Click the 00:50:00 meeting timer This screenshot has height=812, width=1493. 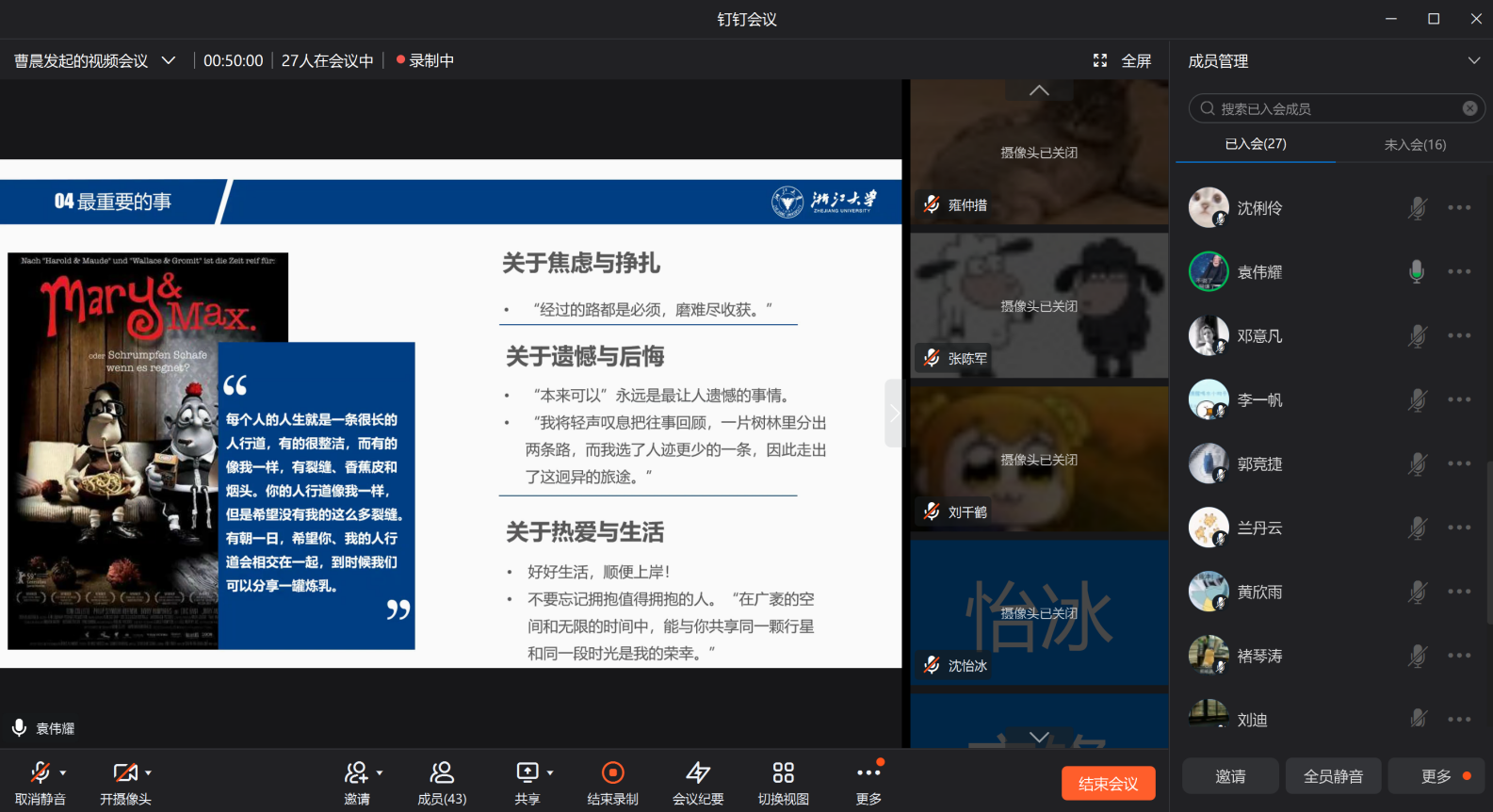pyautogui.click(x=233, y=60)
